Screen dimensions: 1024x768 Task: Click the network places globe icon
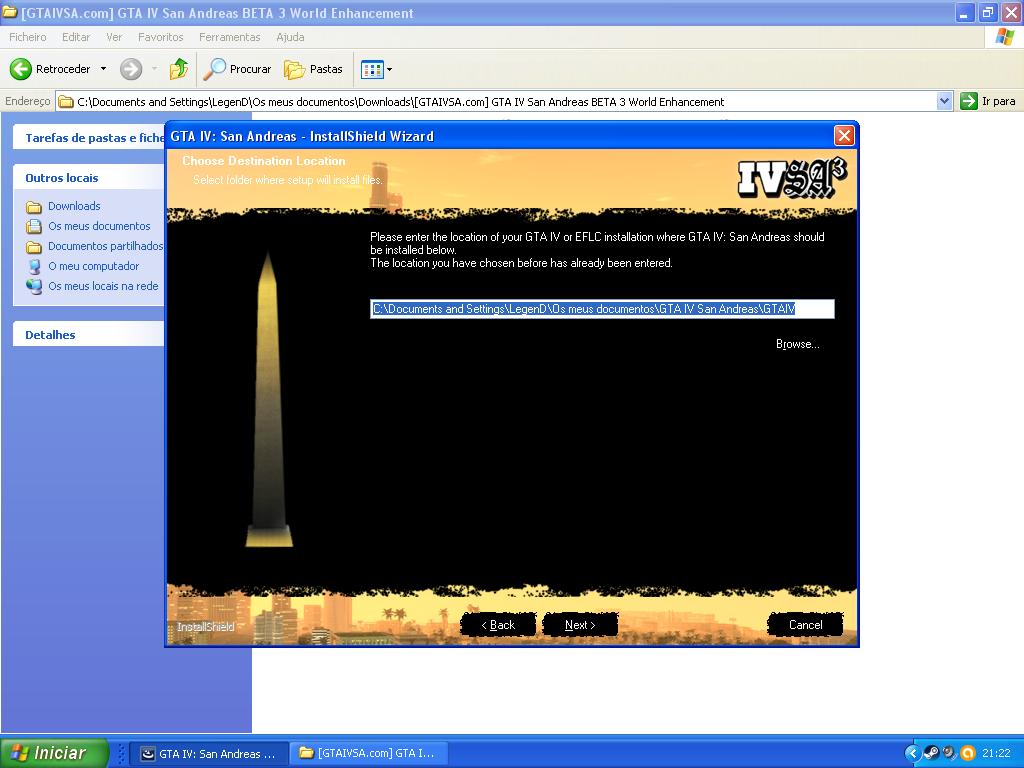click(x=33, y=286)
